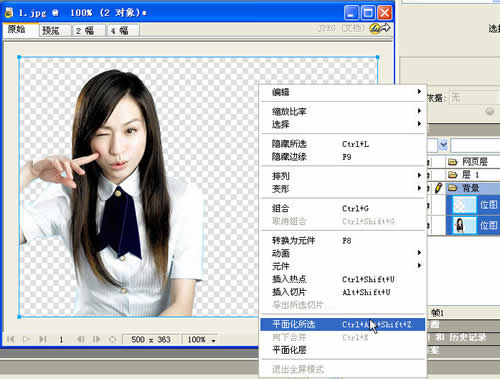Click the first frame playback button
500x379 pixels.
coord(11,339)
